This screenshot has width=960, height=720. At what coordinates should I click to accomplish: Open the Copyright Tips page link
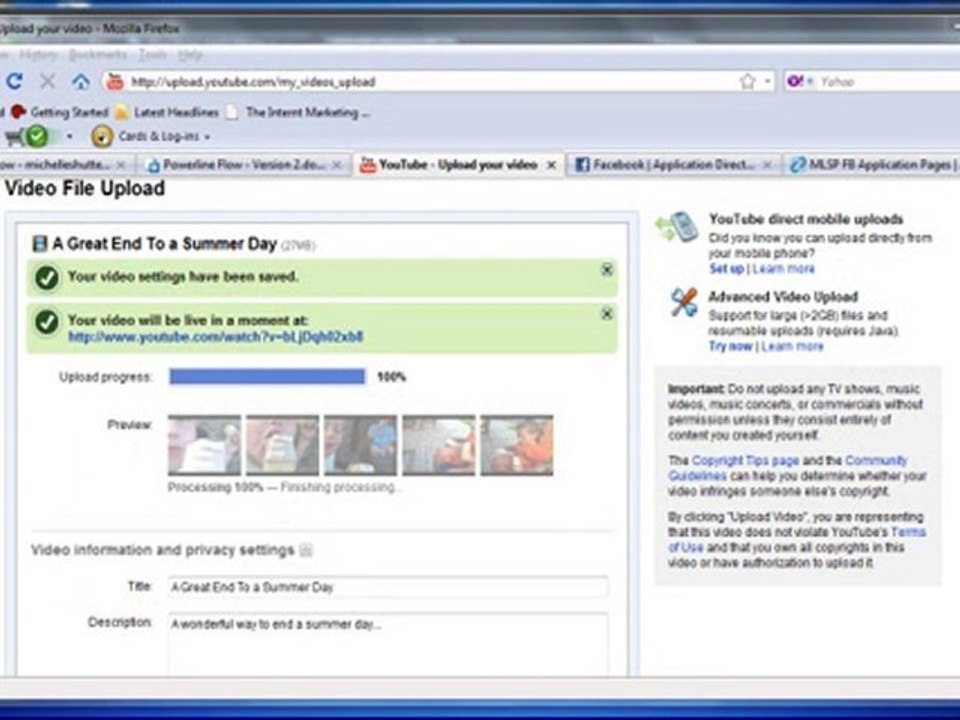(x=745, y=460)
